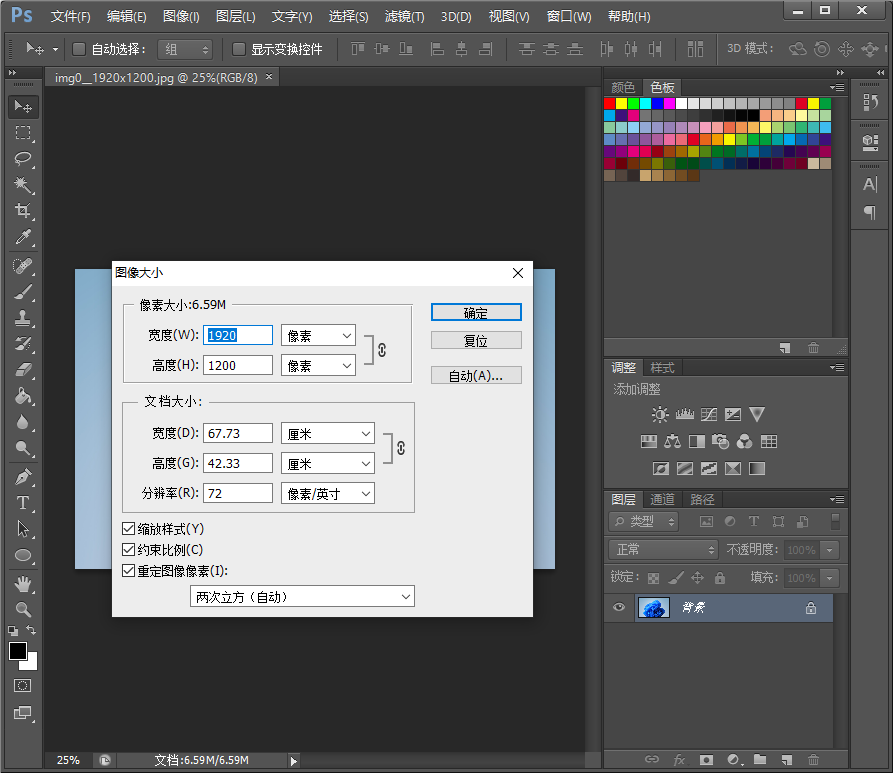Select the Crop tool
Image resolution: width=893 pixels, height=773 pixels.
[x=22, y=211]
